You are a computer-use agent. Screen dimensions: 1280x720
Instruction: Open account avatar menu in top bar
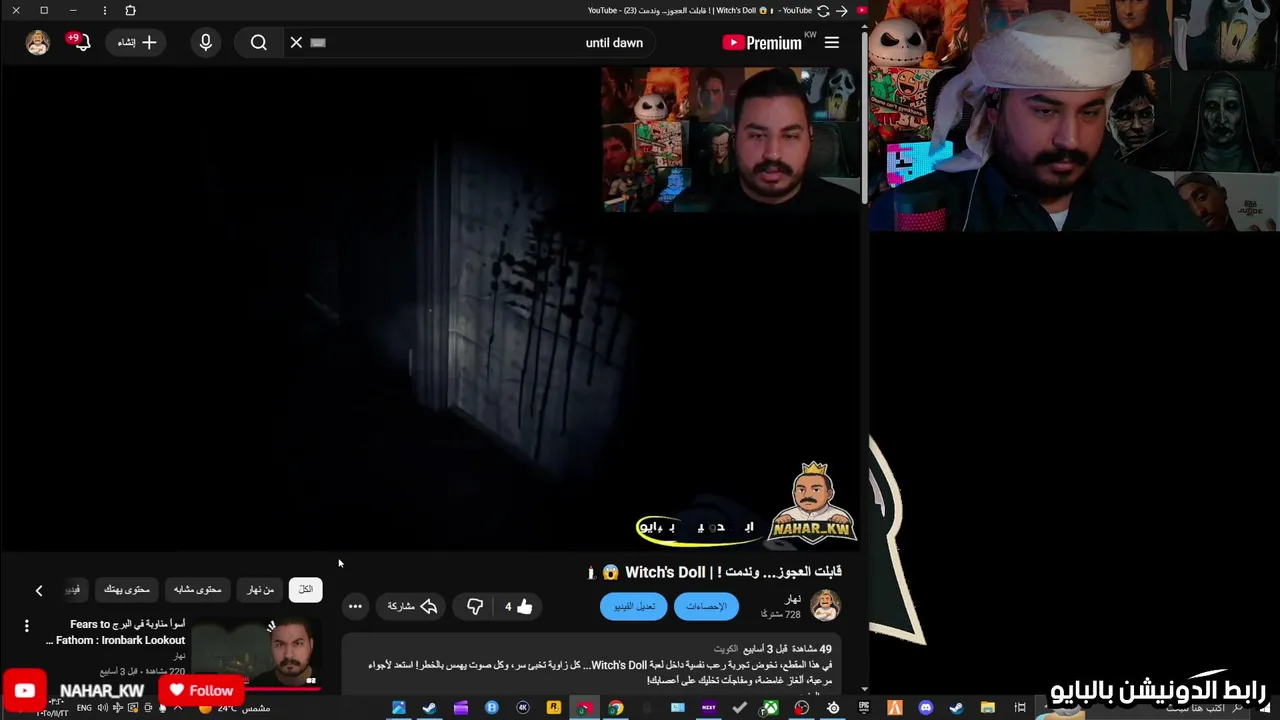coord(38,42)
